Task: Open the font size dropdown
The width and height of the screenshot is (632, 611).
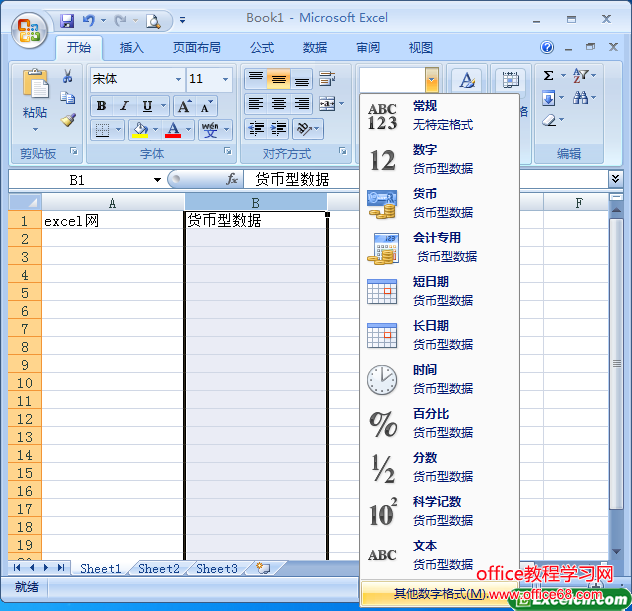Action: coord(225,79)
